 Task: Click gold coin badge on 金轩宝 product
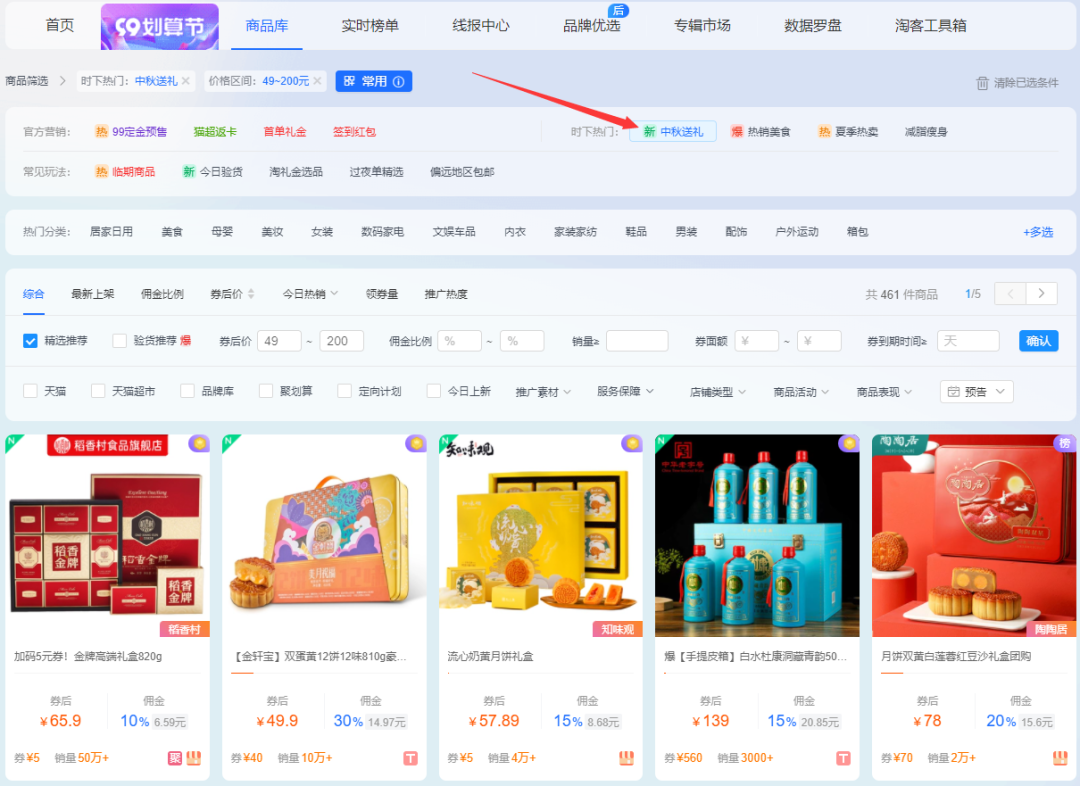[416, 443]
